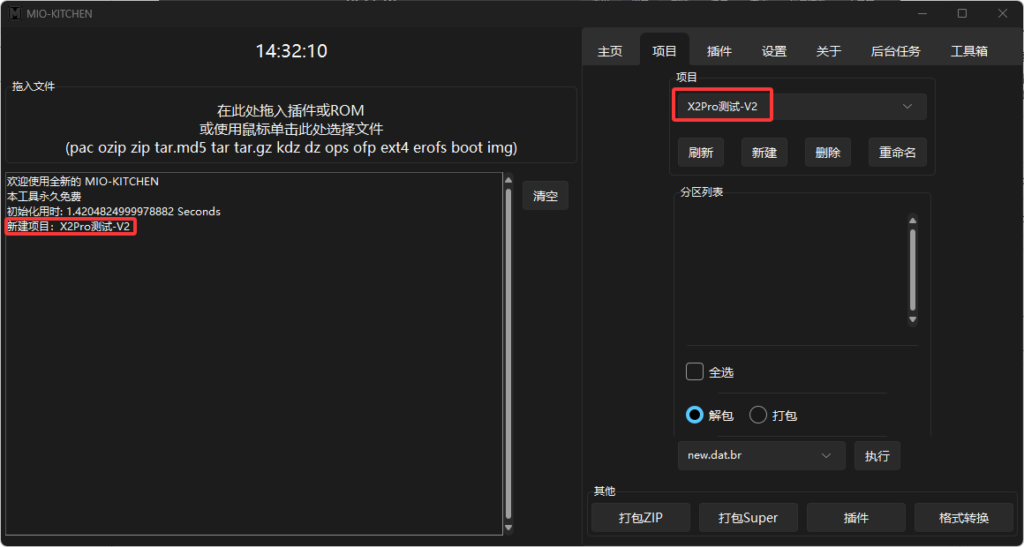Click the MIO-KITCHEN app icon in title bar

click(x=14, y=14)
